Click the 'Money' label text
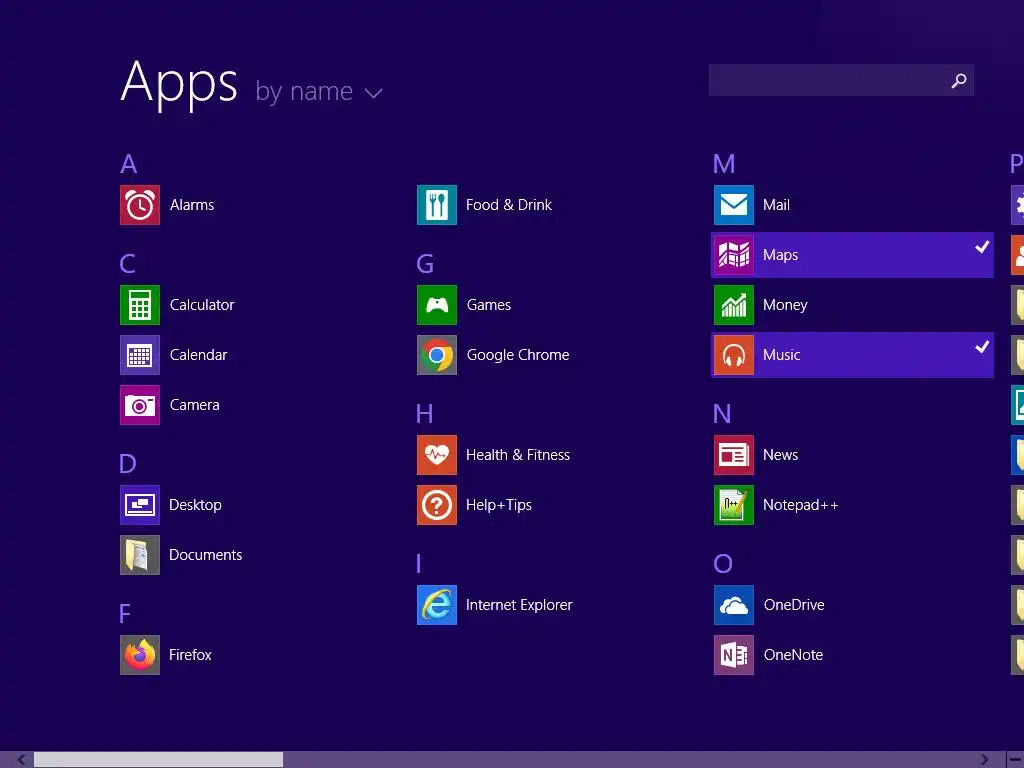Viewport: 1024px width, 768px height. pyautogui.click(x=785, y=305)
